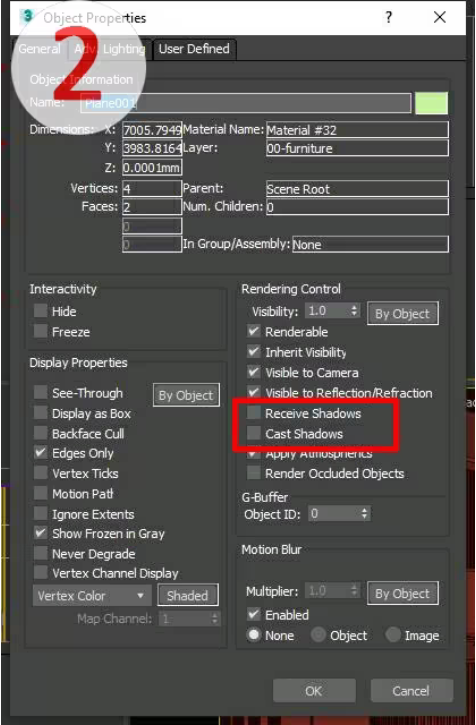The image size is (476, 725).
Task: Check the See-Through option
Action: coord(41,393)
